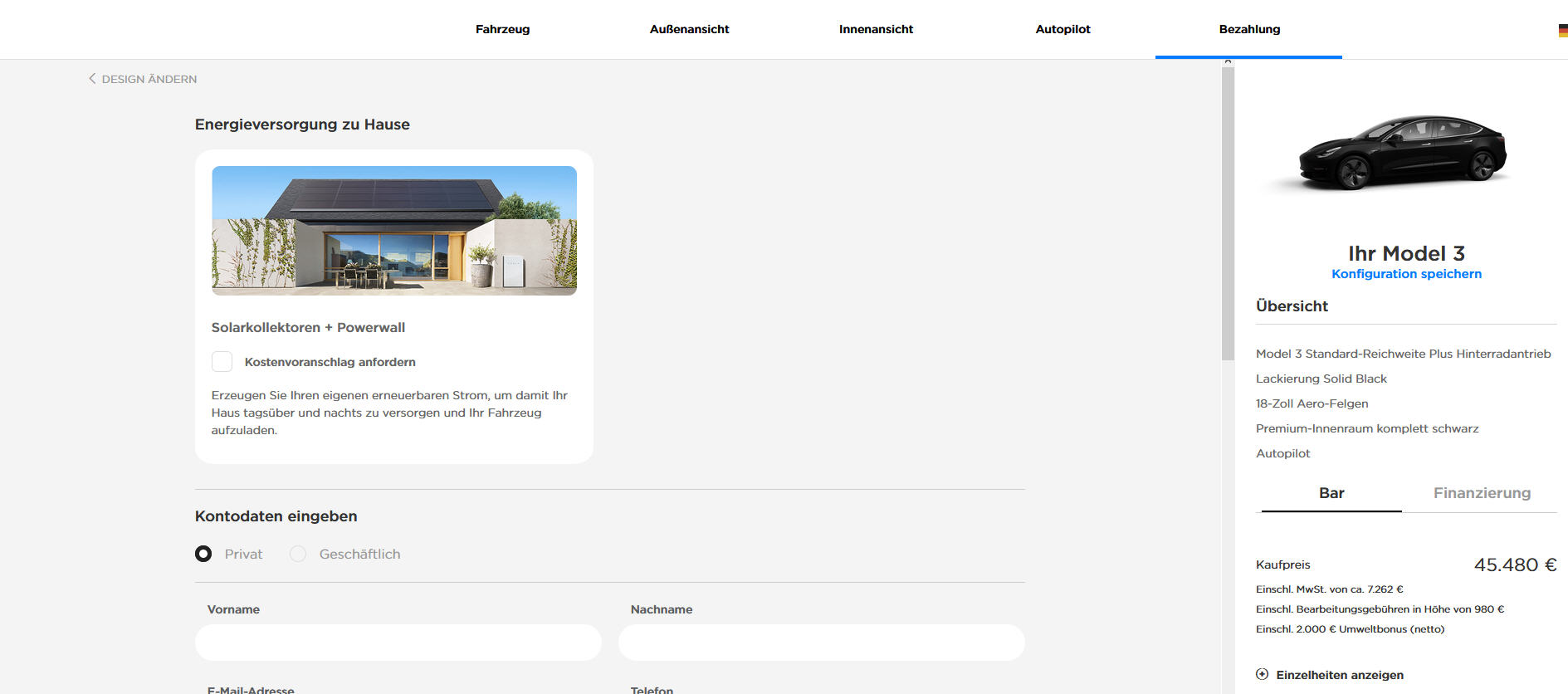Viewport: 1568px width, 694px height.
Task: Click Konfiguration speichern link
Action: click(x=1406, y=274)
